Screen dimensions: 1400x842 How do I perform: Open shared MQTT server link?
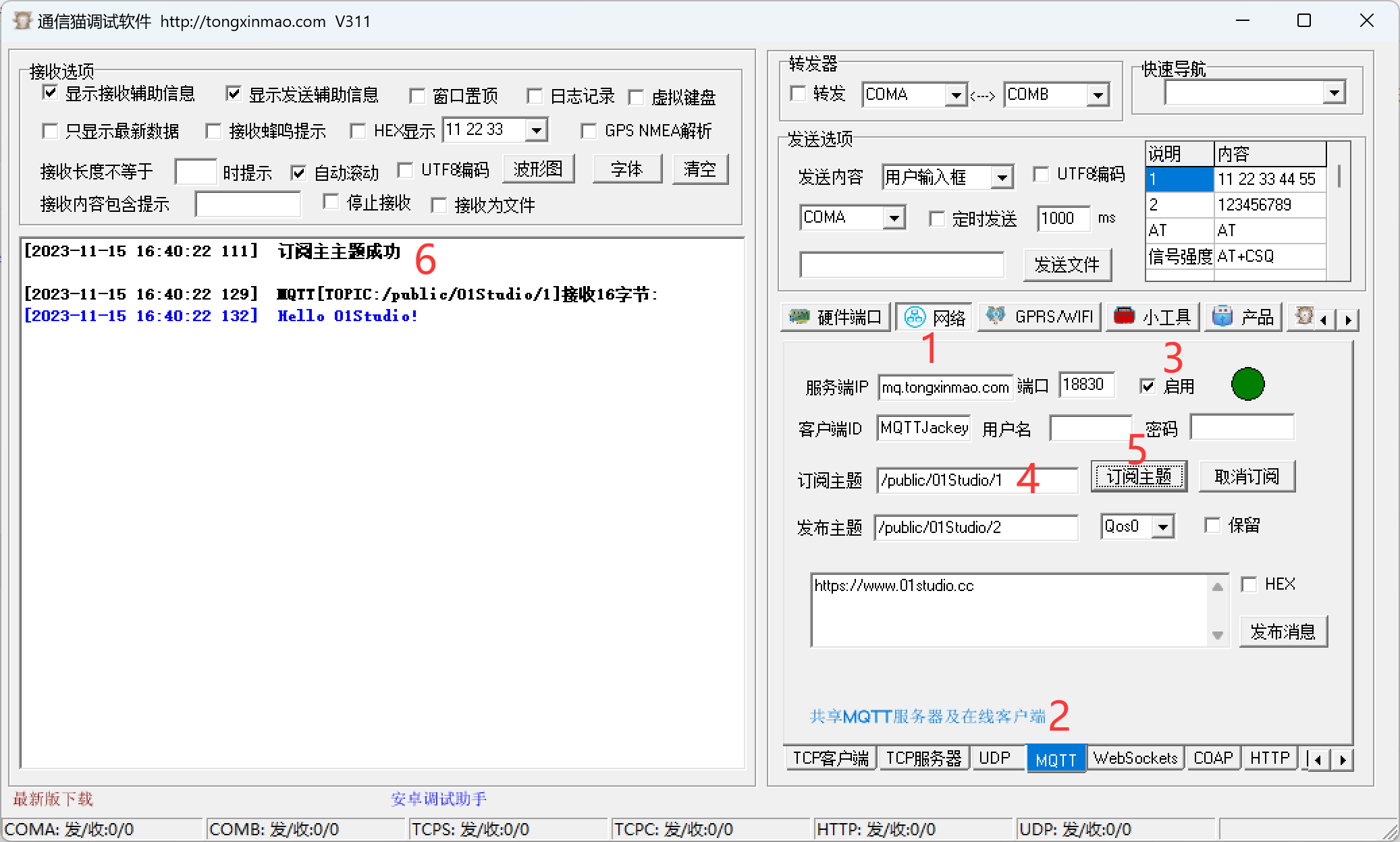click(927, 716)
